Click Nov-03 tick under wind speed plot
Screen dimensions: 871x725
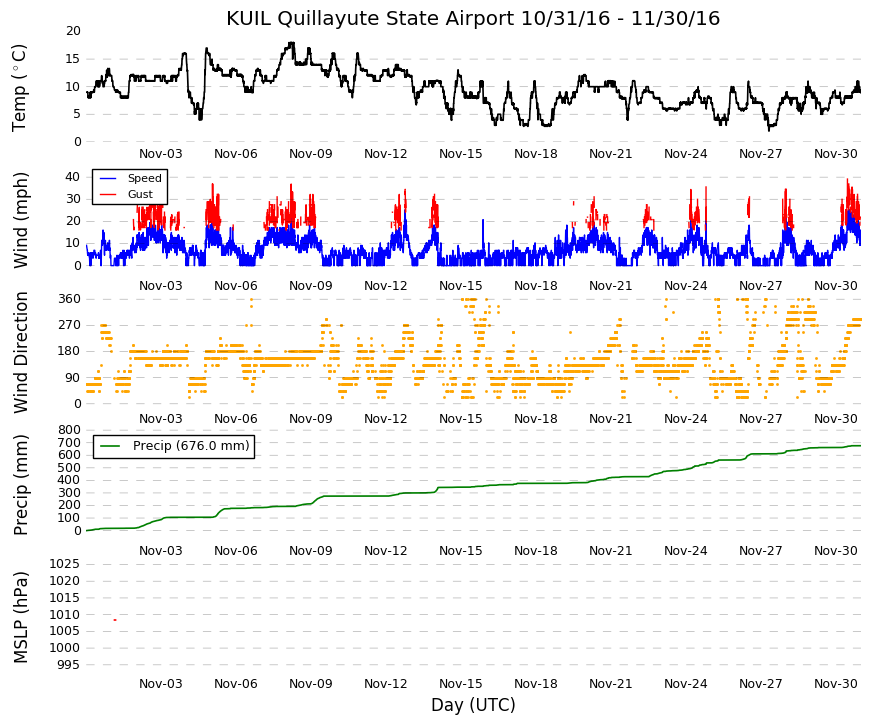point(161,286)
